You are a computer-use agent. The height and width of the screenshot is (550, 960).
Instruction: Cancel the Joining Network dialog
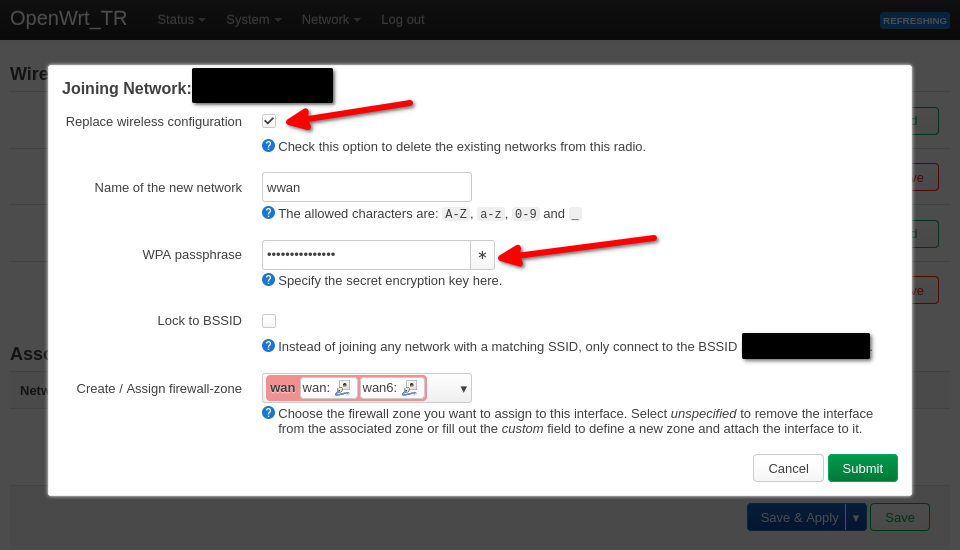787,468
